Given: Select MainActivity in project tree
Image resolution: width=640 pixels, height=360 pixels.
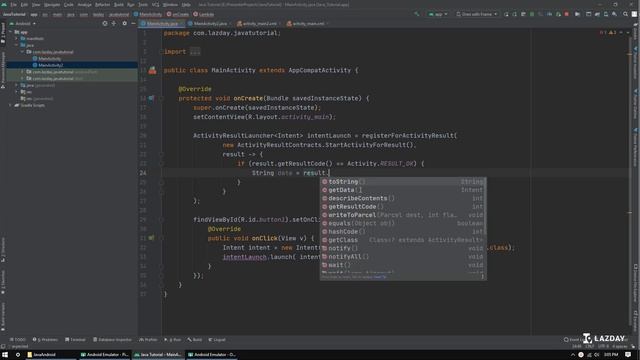Looking at the screenshot, I should point(49,58).
